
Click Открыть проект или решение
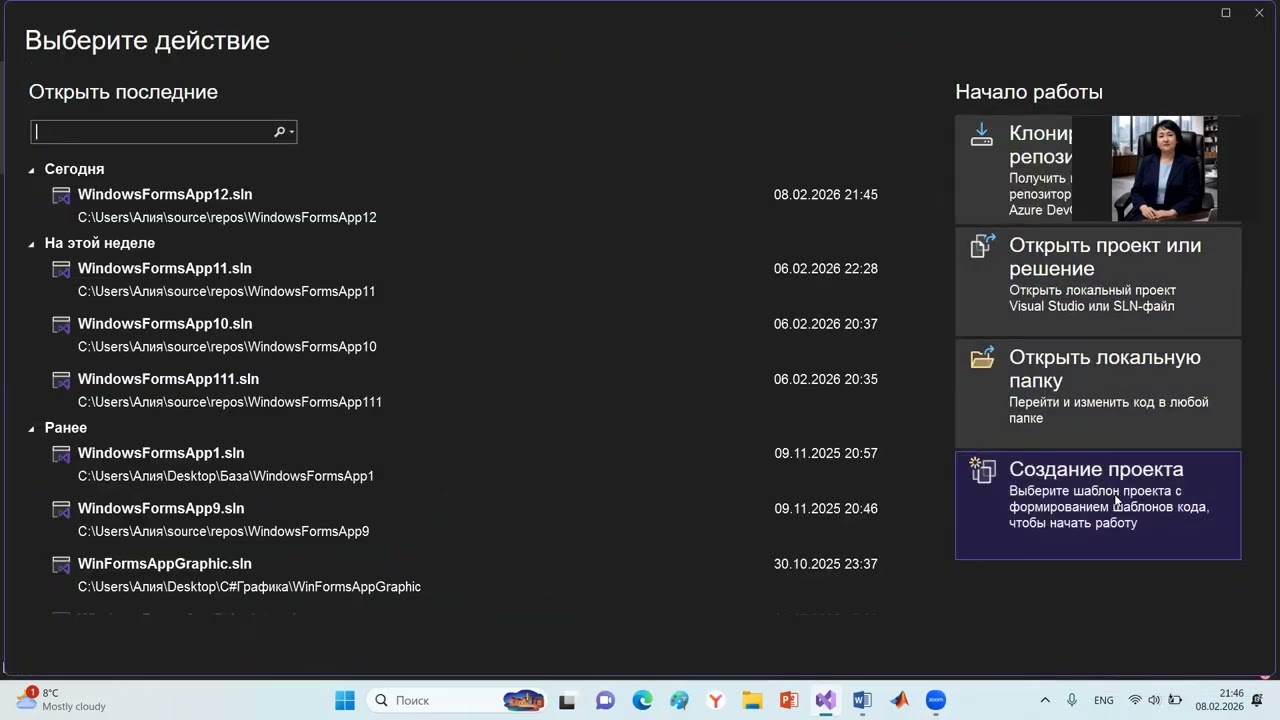1098,280
